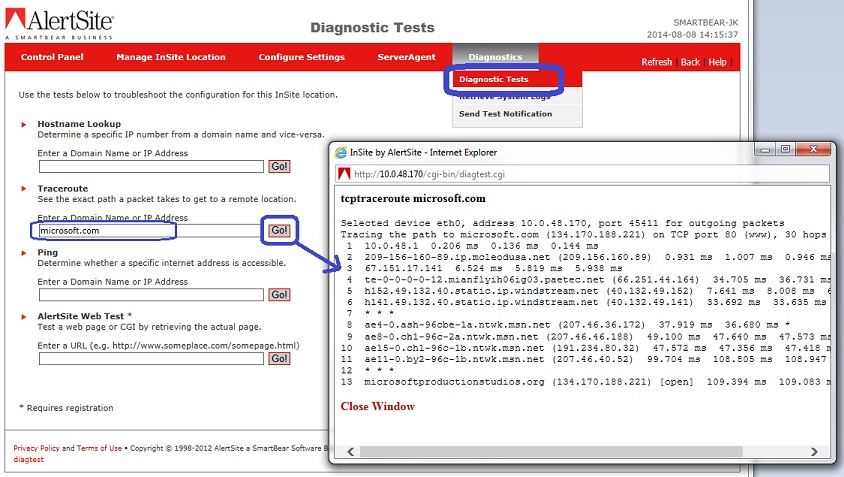Click the Help link

717,62
